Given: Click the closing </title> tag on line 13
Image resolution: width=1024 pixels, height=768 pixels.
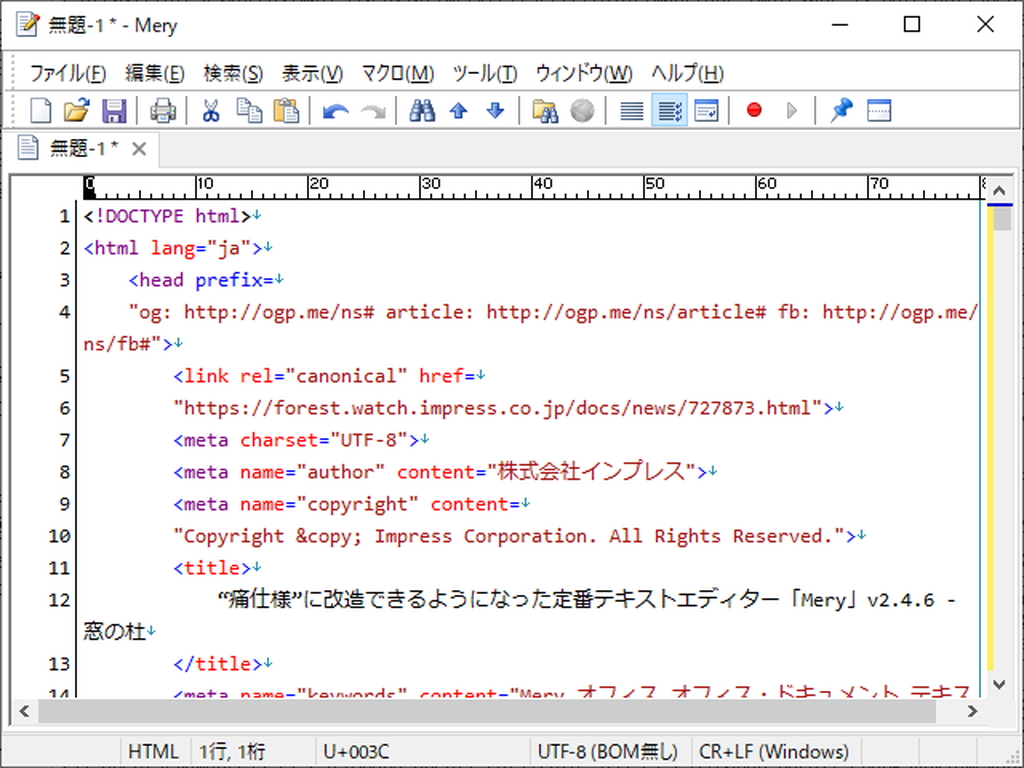Looking at the screenshot, I should point(217,664).
